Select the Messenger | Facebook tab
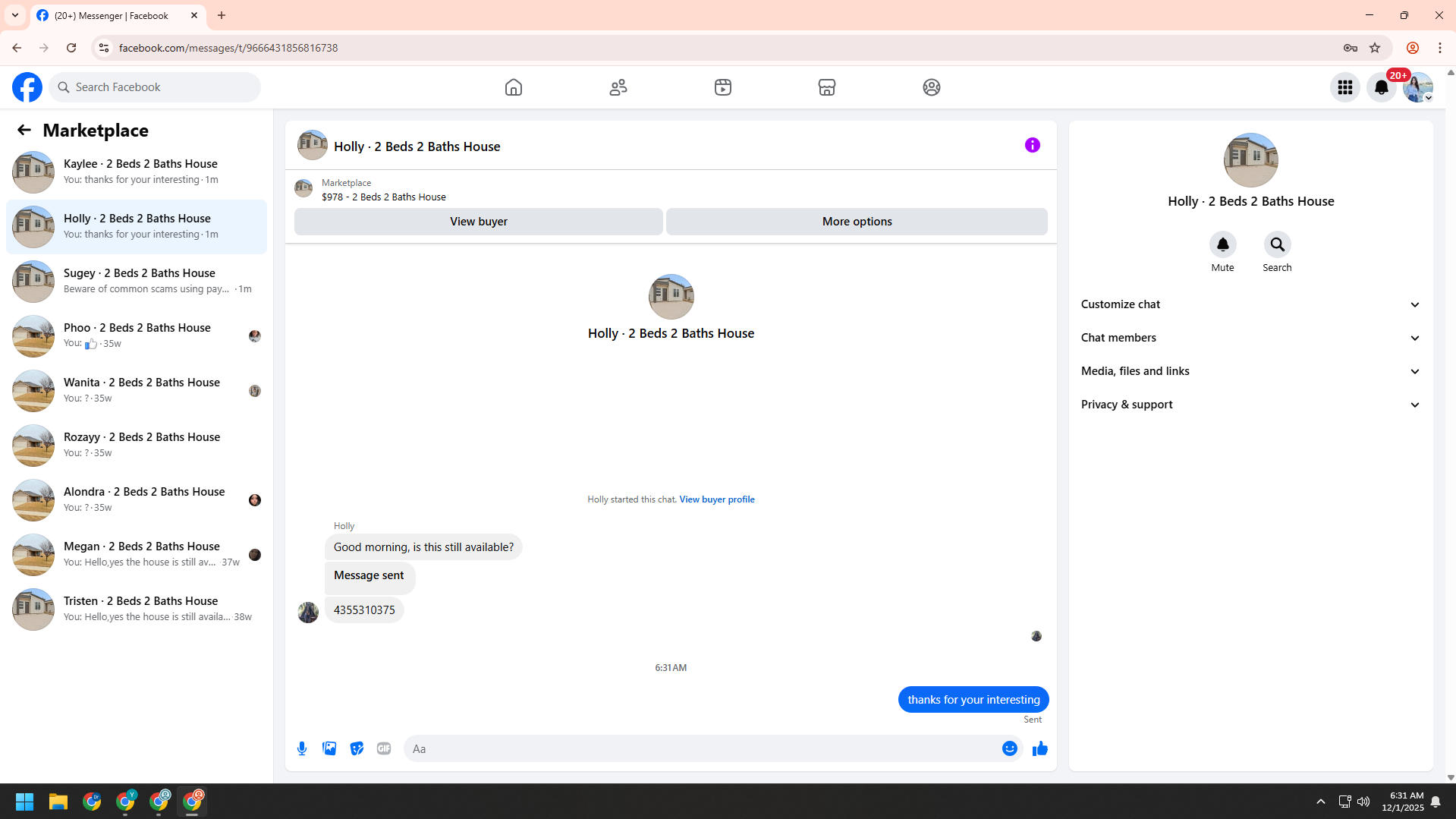The width and height of the screenshot is (1456, 819). [x=118, y=15]
